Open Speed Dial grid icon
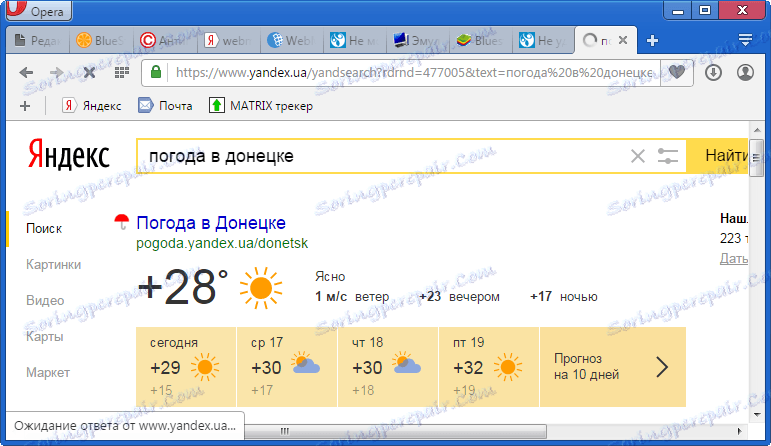Viewport: 771px width, 446px height. point(121,73)
